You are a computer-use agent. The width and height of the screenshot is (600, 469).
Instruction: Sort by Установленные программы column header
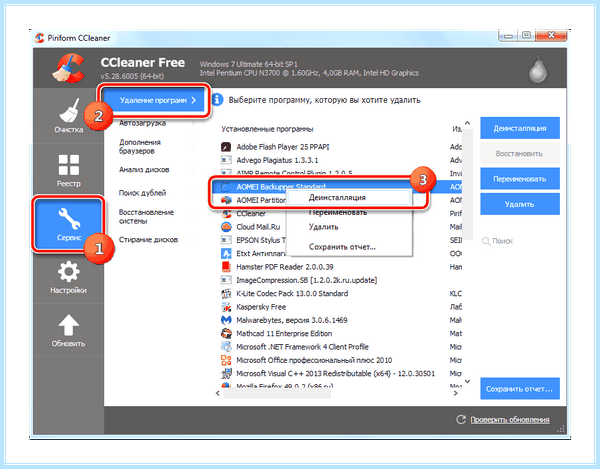(267, 129)
